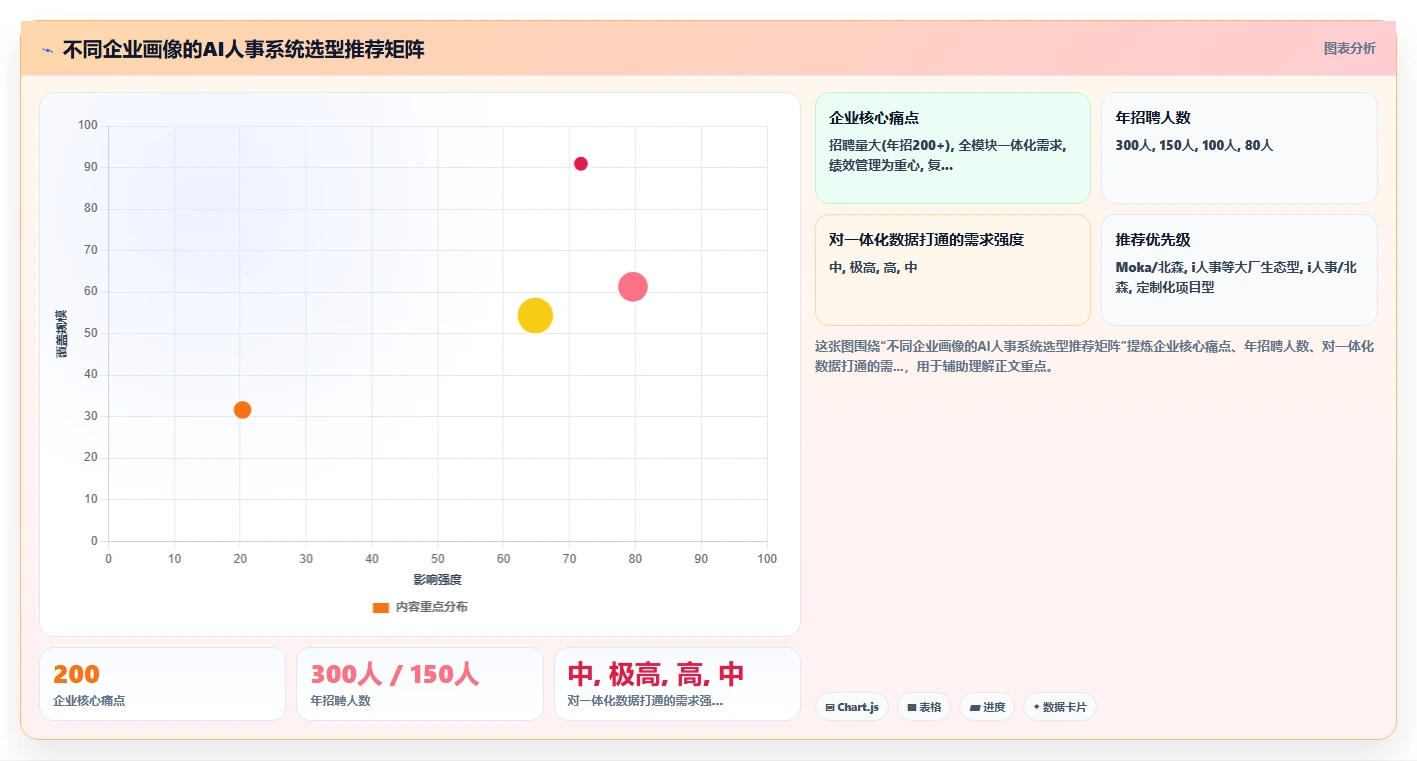This screenshot has width=1417, height=761.
Task: Select the pink bubble in the chart
Action: click(x=632, y=287)
